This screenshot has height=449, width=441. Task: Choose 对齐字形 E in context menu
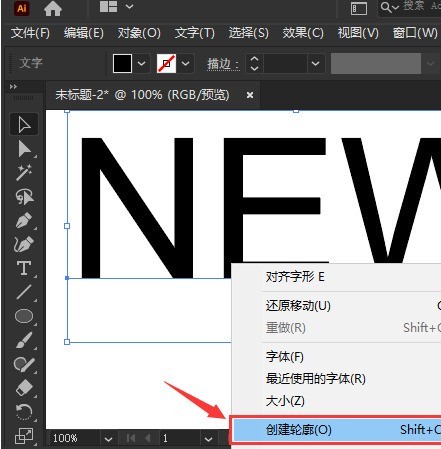coord(337,277)
